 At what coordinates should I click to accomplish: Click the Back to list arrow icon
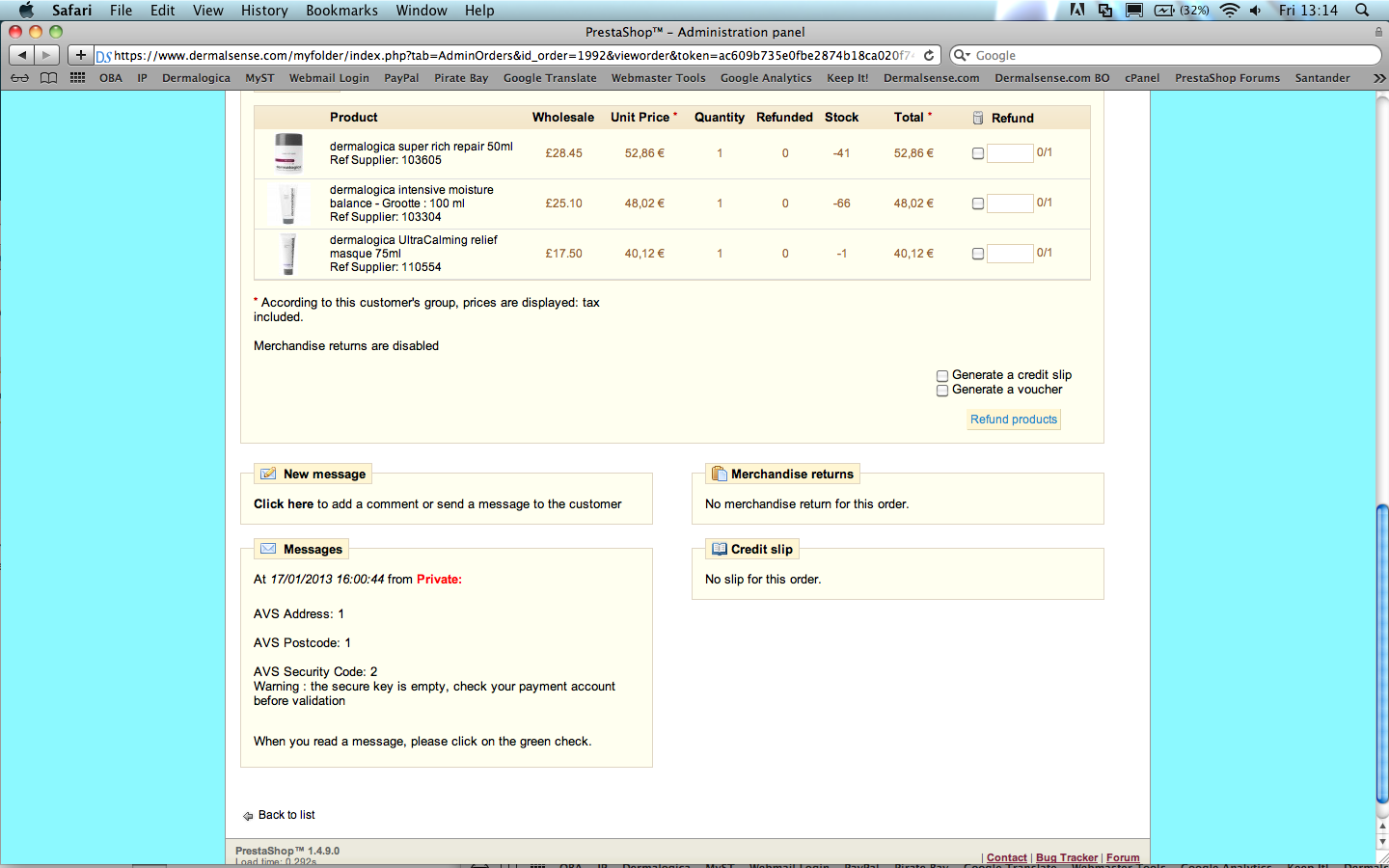(x=248, y=816)
